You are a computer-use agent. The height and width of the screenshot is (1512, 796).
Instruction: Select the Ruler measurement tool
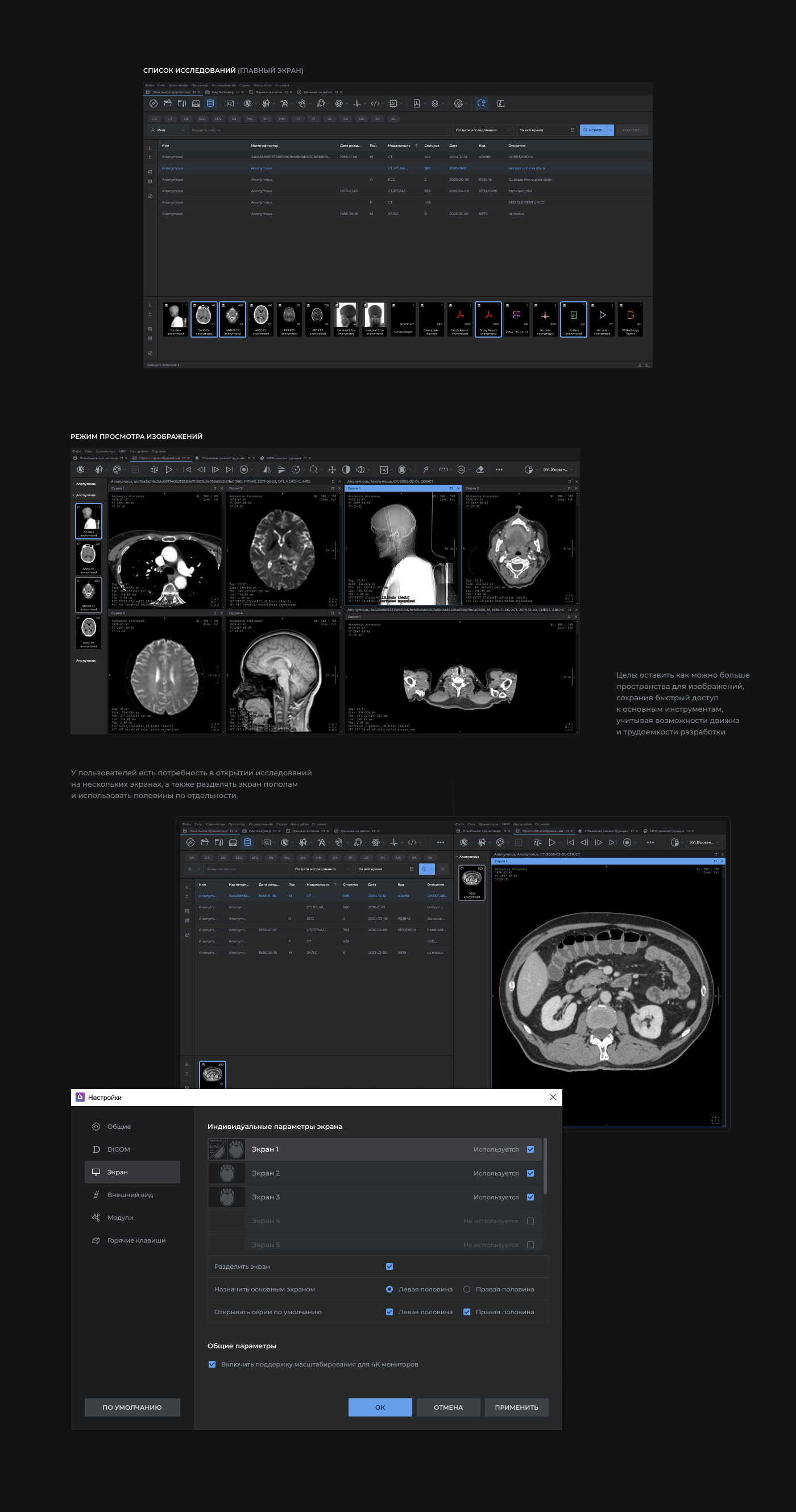(443, 470)
